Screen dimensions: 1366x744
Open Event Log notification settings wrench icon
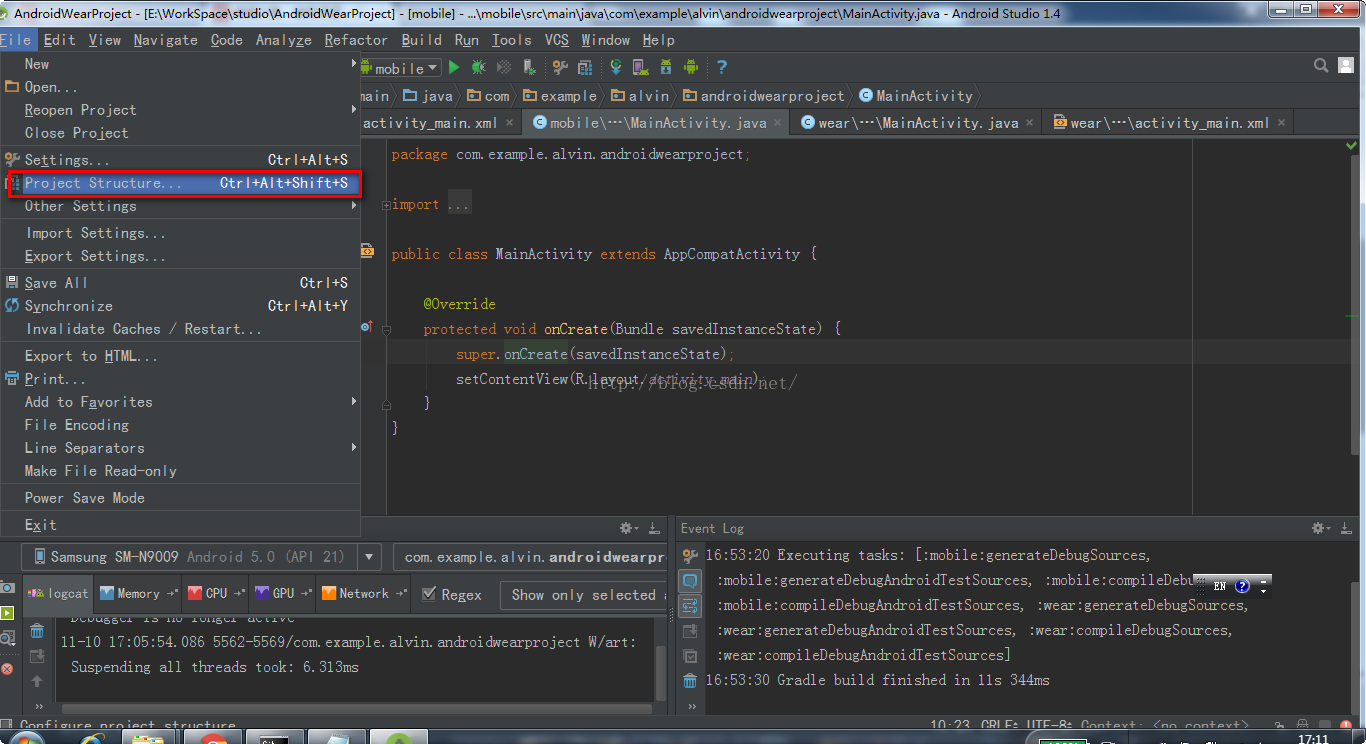(x=690, y=556)
